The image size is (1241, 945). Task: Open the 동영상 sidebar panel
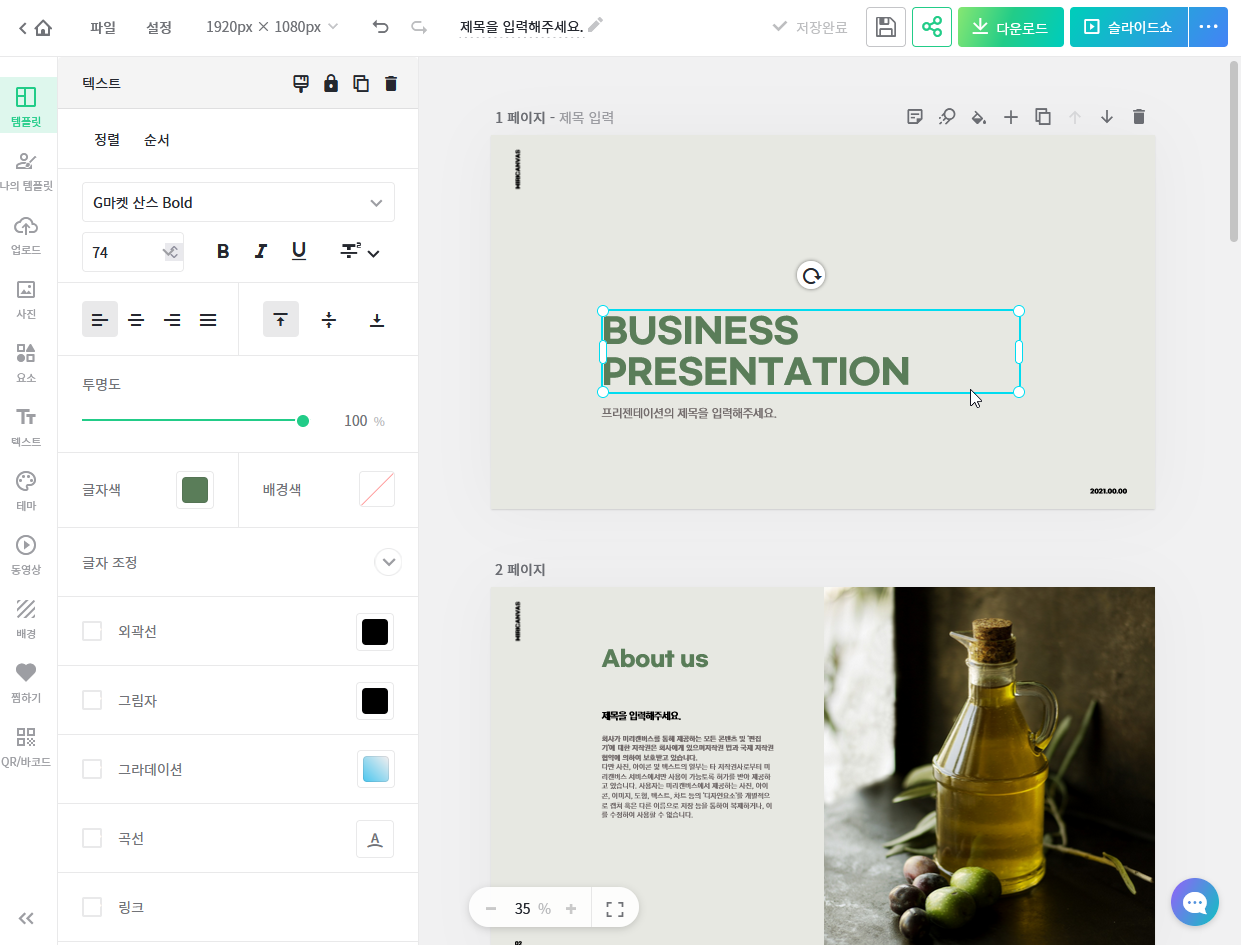(x=26, y=555)
